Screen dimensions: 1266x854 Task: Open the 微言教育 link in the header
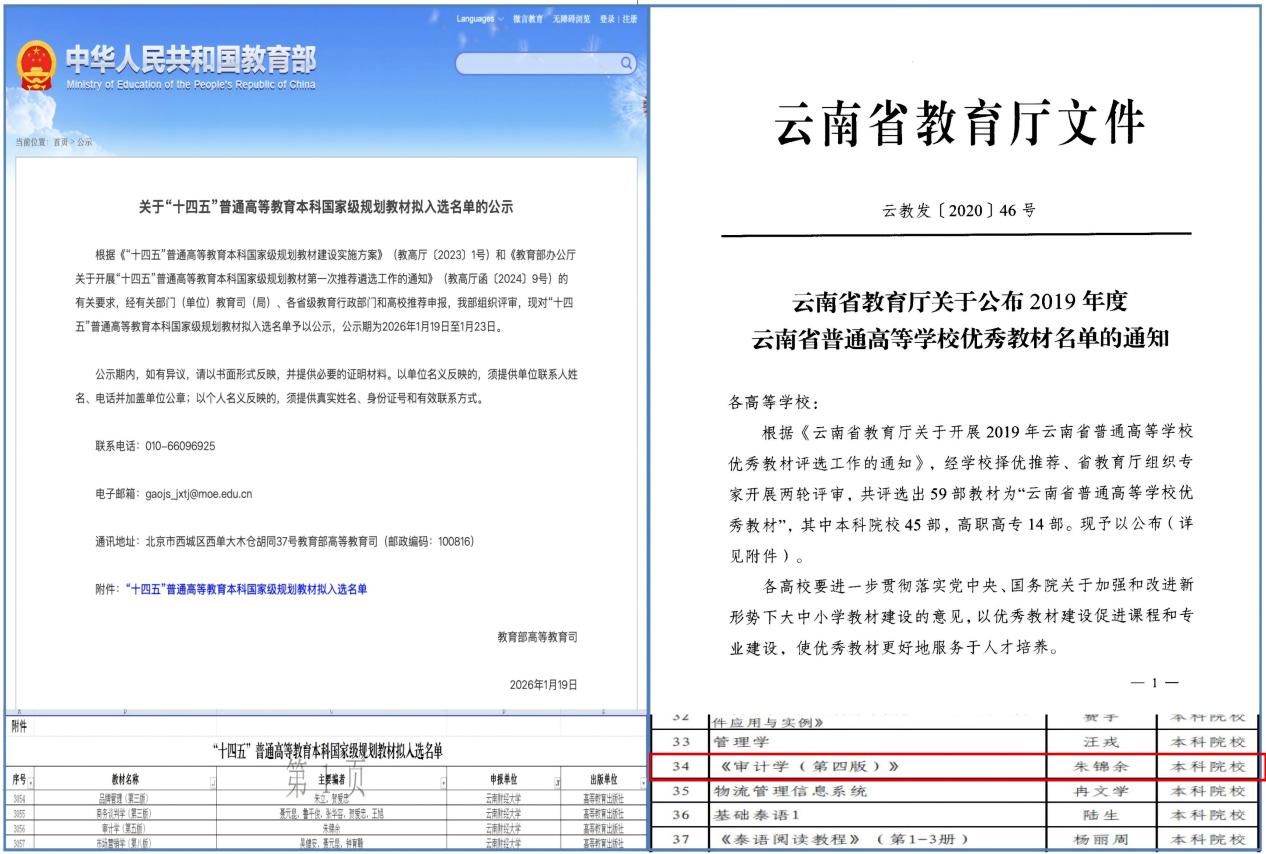(528, 19)
